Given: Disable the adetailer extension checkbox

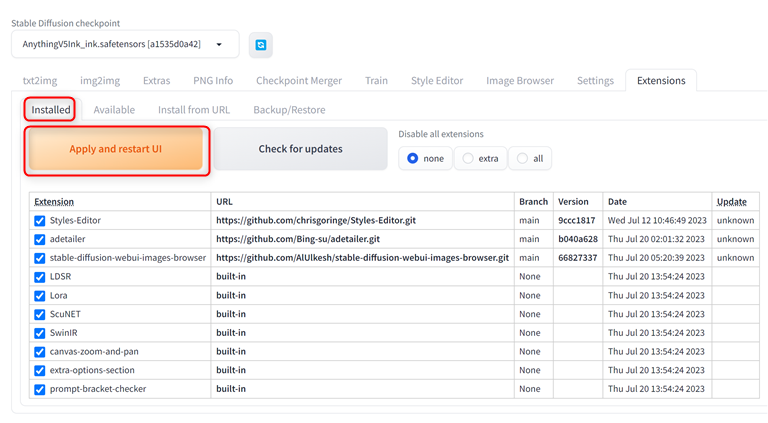Looking at the screenshot, I should (x=40, y=239).
